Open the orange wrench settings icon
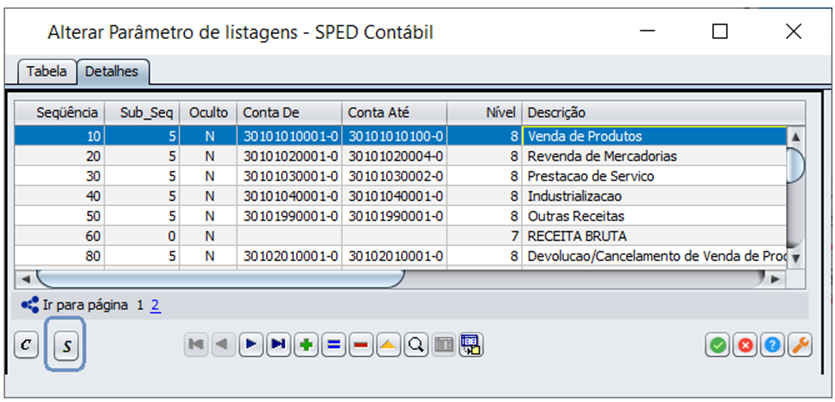Image resolution: width=835 pixels, height=402 pixels. [x=799, y=345]
